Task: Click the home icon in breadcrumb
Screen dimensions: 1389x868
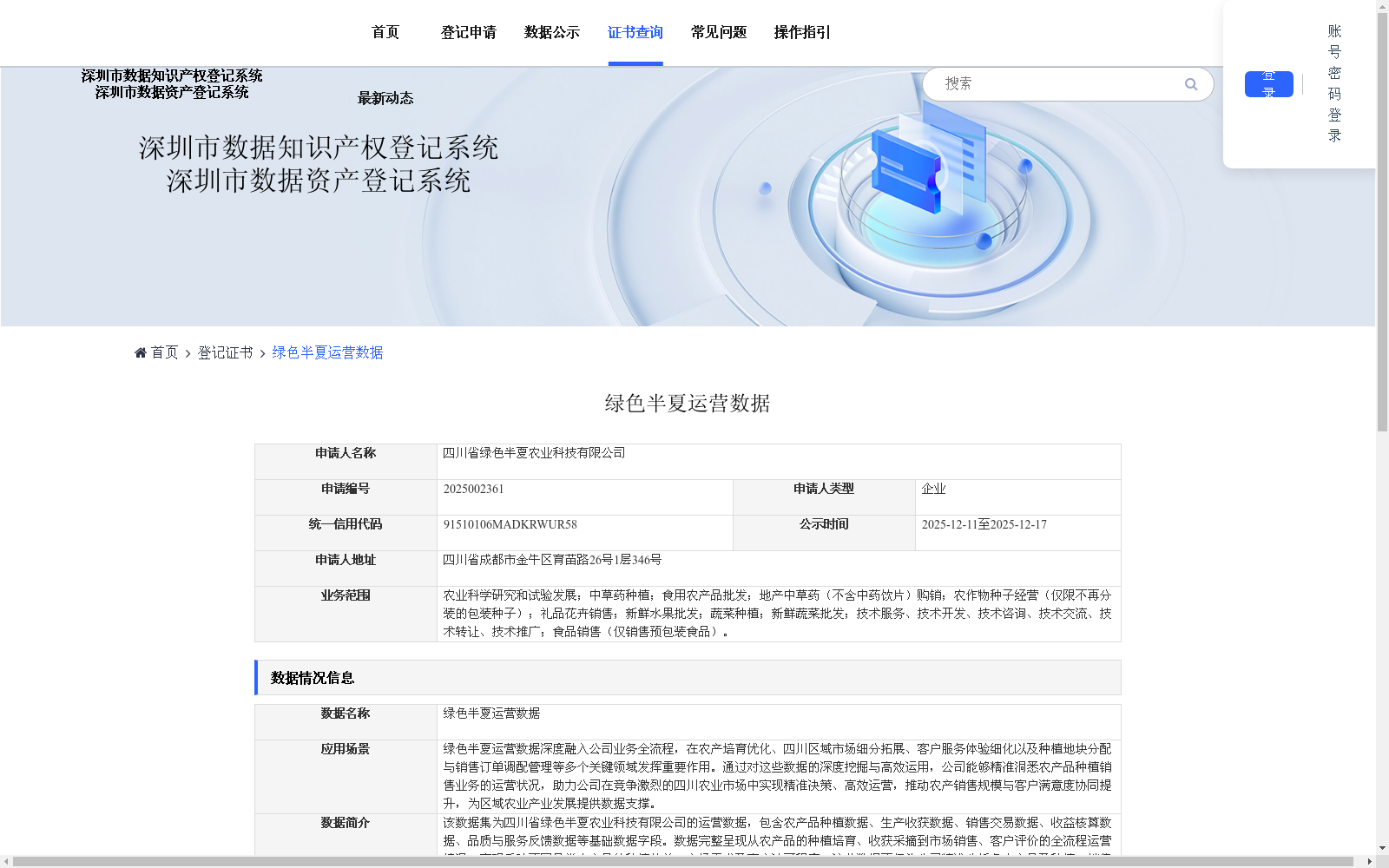Action: [x=141, y=352]
